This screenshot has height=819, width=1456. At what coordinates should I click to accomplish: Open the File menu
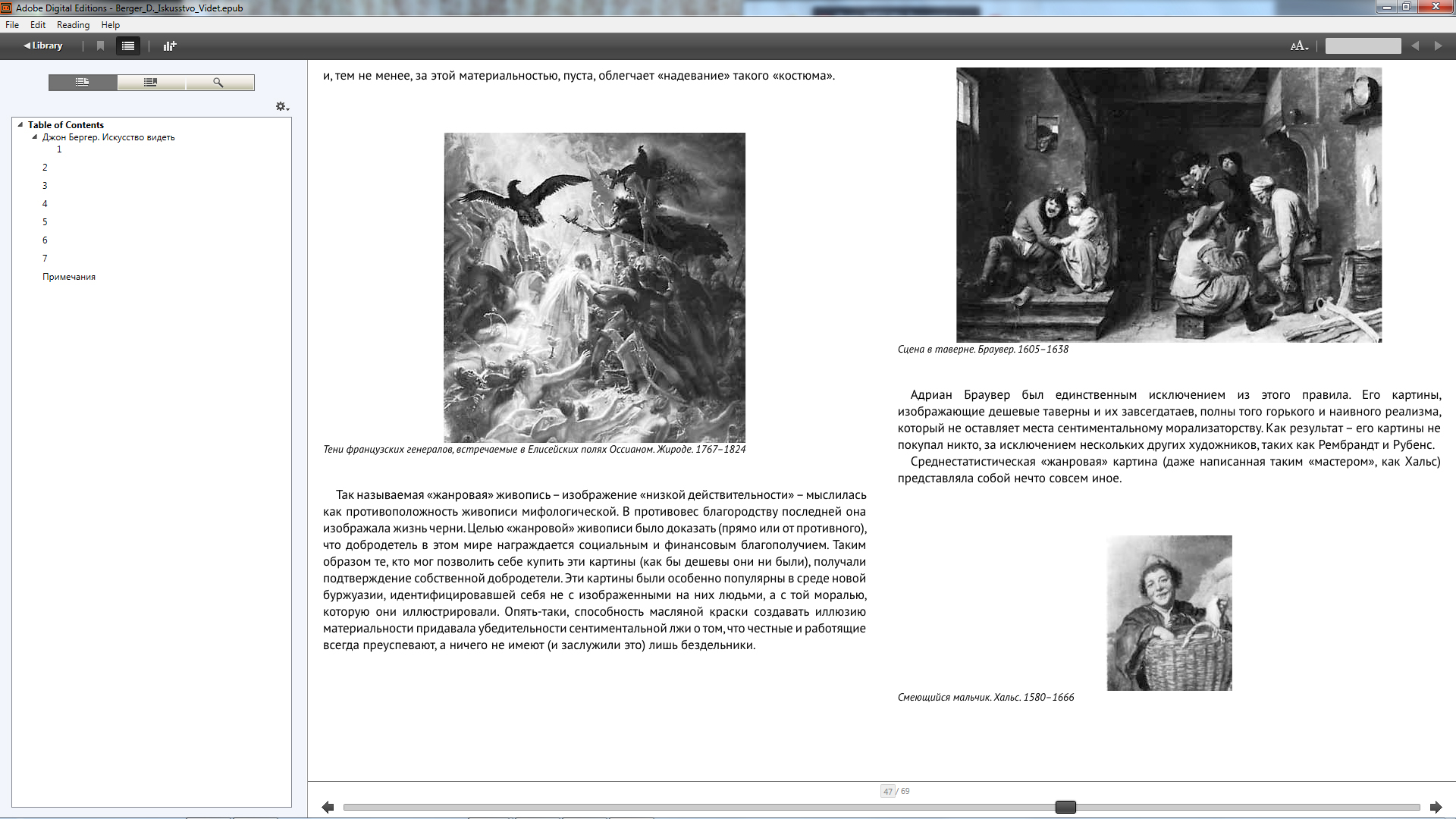12,25
